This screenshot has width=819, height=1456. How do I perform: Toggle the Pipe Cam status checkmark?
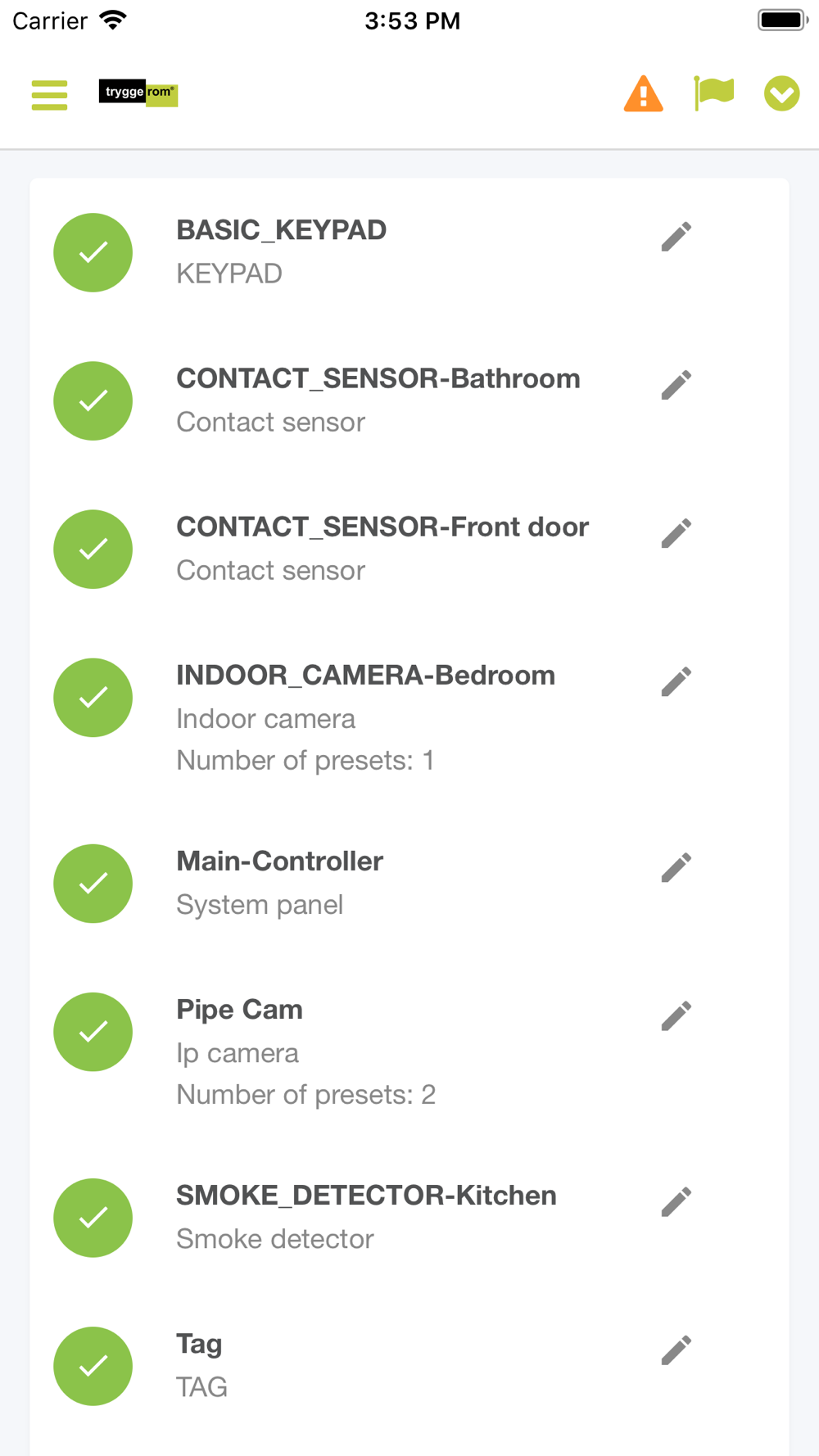click(x=93, y=1032)
